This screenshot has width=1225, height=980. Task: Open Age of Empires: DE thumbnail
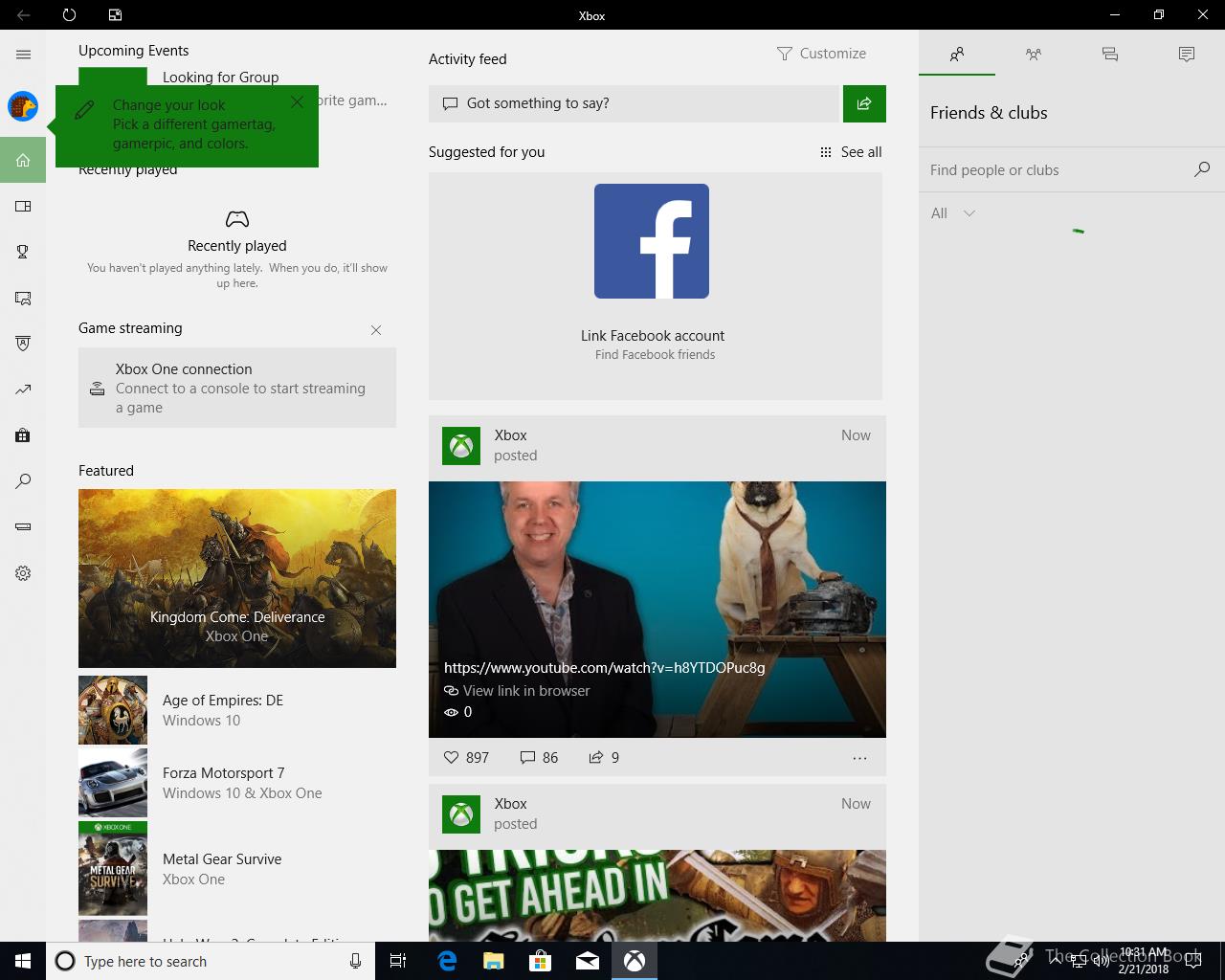[113, 710]
